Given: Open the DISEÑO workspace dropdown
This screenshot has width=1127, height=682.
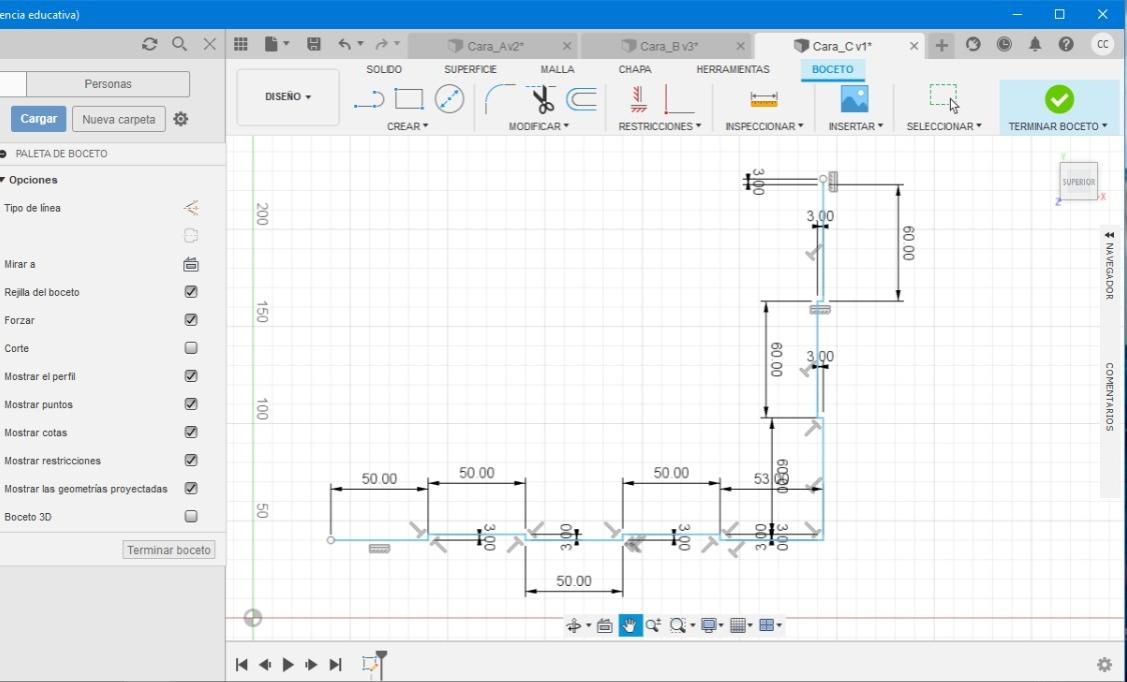Looking at the screenshot, I should coord(288,96).
